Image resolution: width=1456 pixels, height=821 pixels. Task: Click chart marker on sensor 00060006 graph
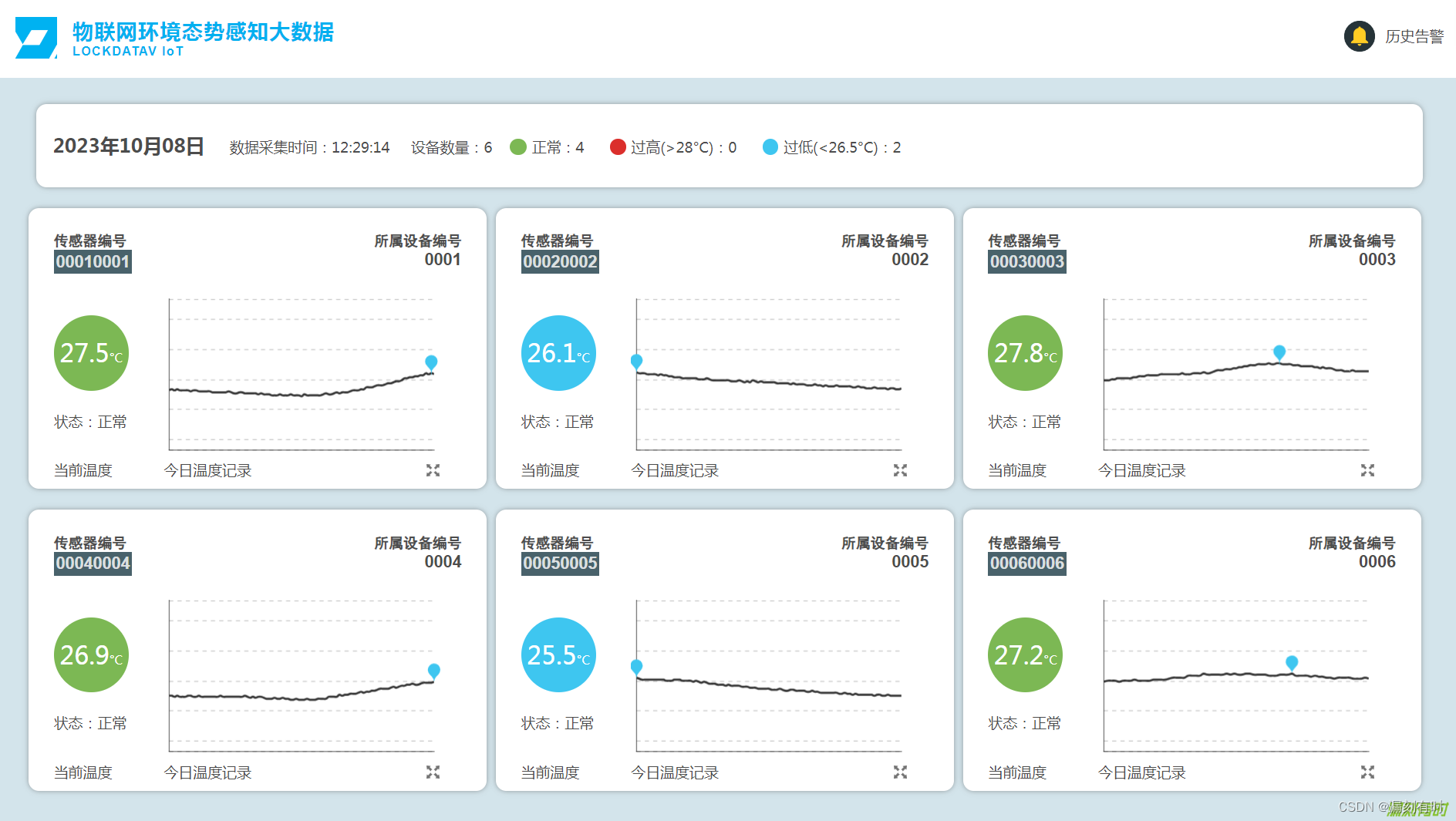(x=1292, y=664)
